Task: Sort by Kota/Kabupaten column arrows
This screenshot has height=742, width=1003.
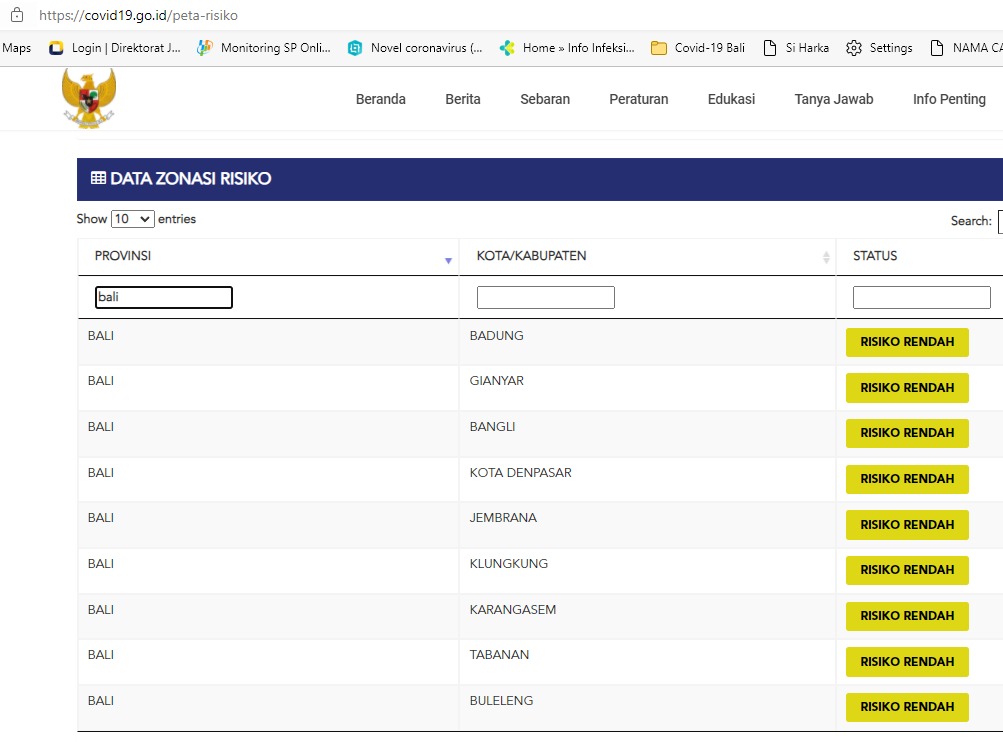Action: tap(826, 258)
